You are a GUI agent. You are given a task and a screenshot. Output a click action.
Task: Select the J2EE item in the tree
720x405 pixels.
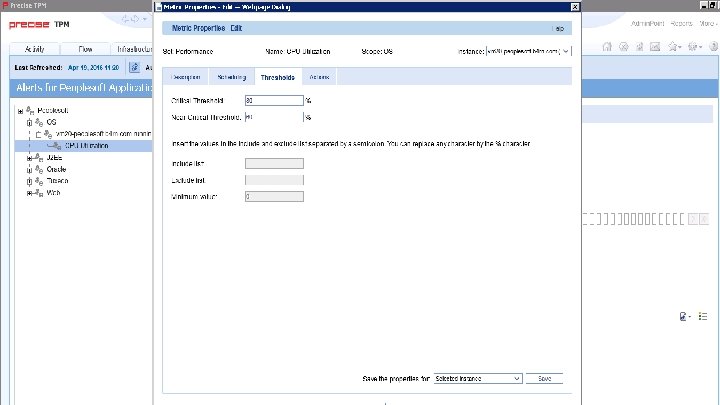click(x=54, y=158)
